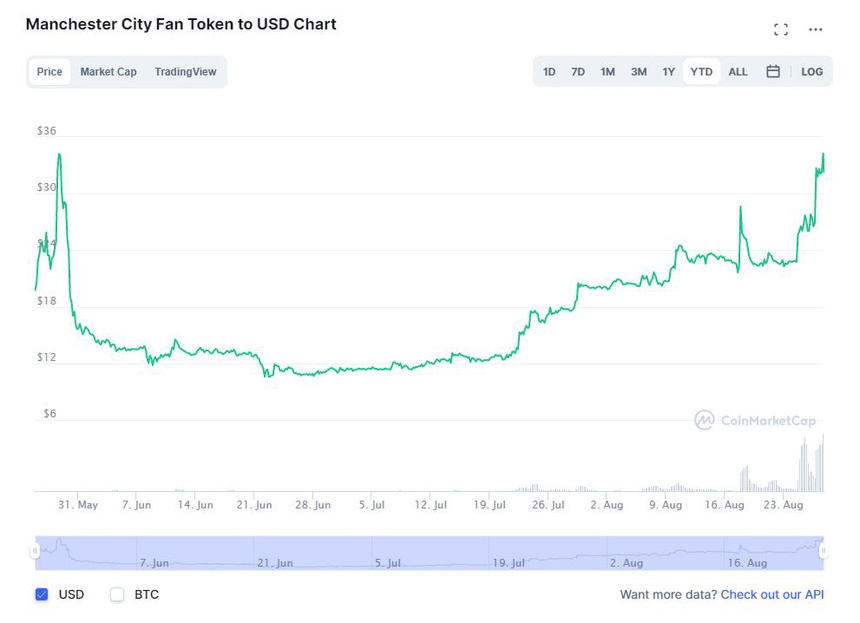This screenshot has height=623, width=860.
Task: Toggle LOG scale on chart
Action: click(812, 72)
